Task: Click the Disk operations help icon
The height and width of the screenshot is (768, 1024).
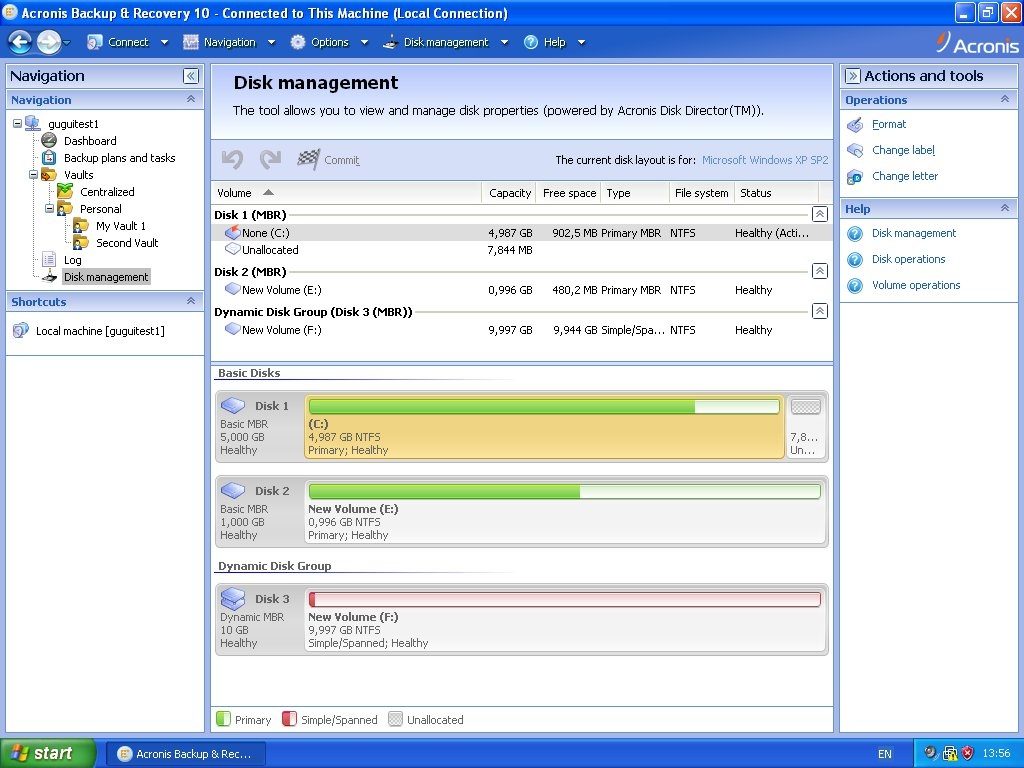Action: pos(855,260)
